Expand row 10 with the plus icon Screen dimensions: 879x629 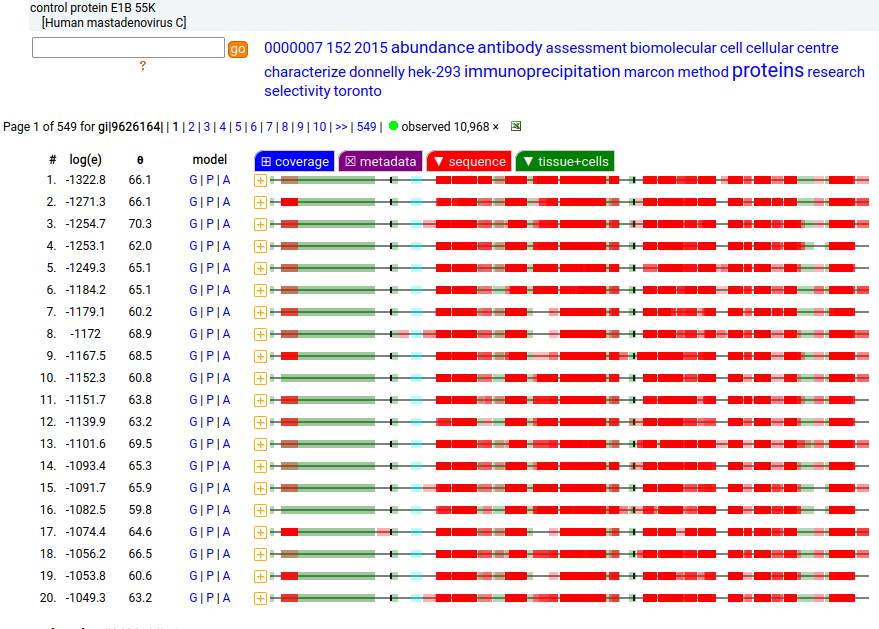pos(260,378)
